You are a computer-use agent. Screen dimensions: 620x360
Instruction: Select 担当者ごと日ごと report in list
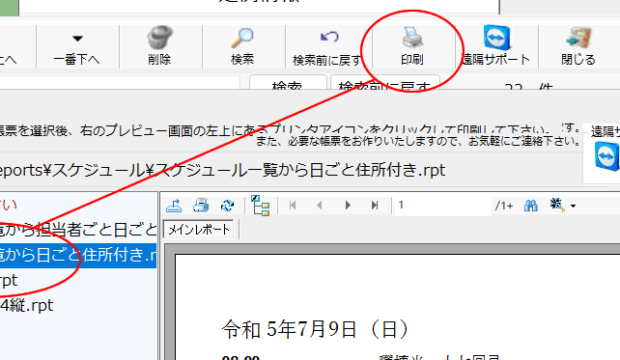[x=78, y=230]
